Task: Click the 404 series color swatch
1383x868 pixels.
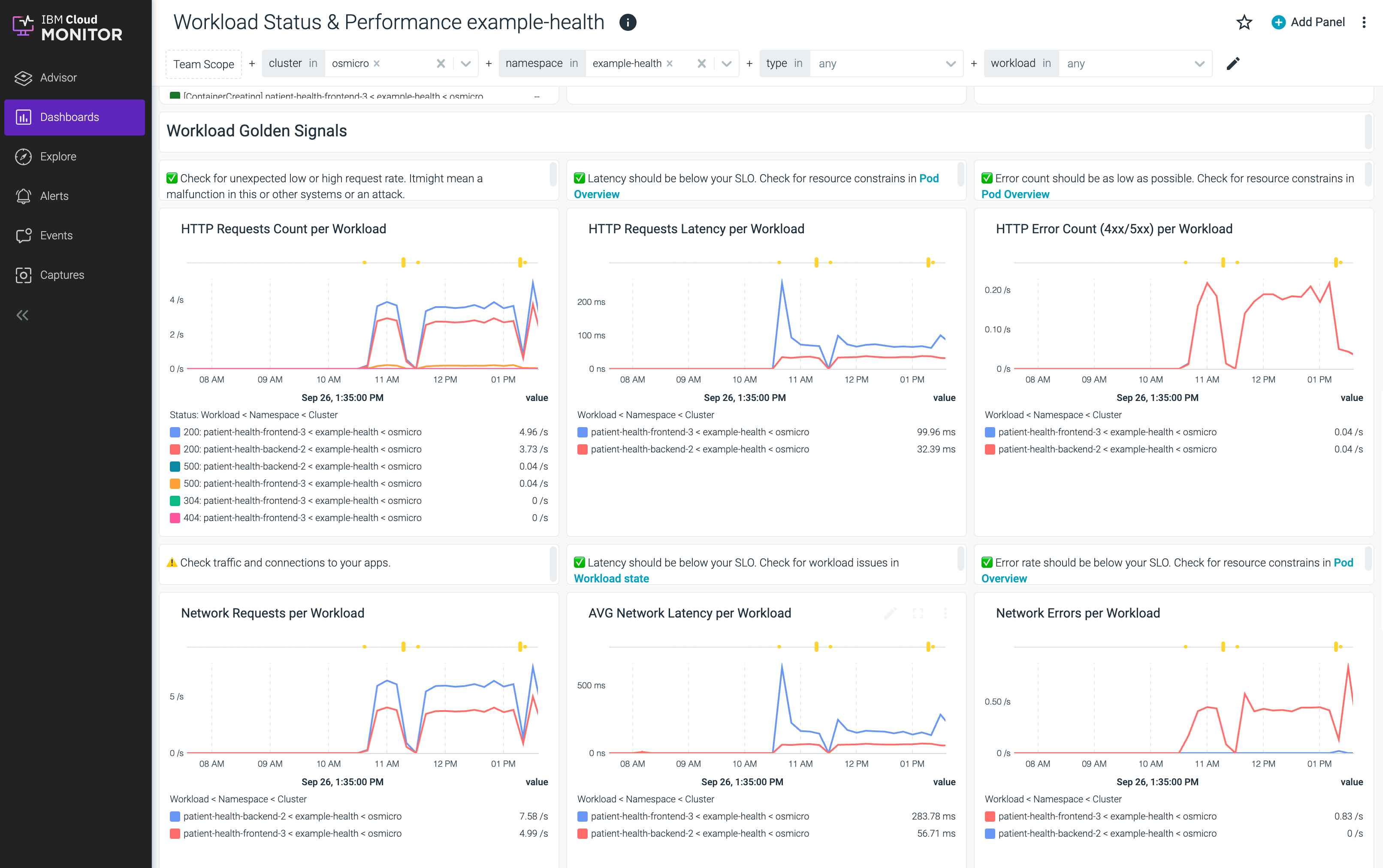Action: pos(175,517)
